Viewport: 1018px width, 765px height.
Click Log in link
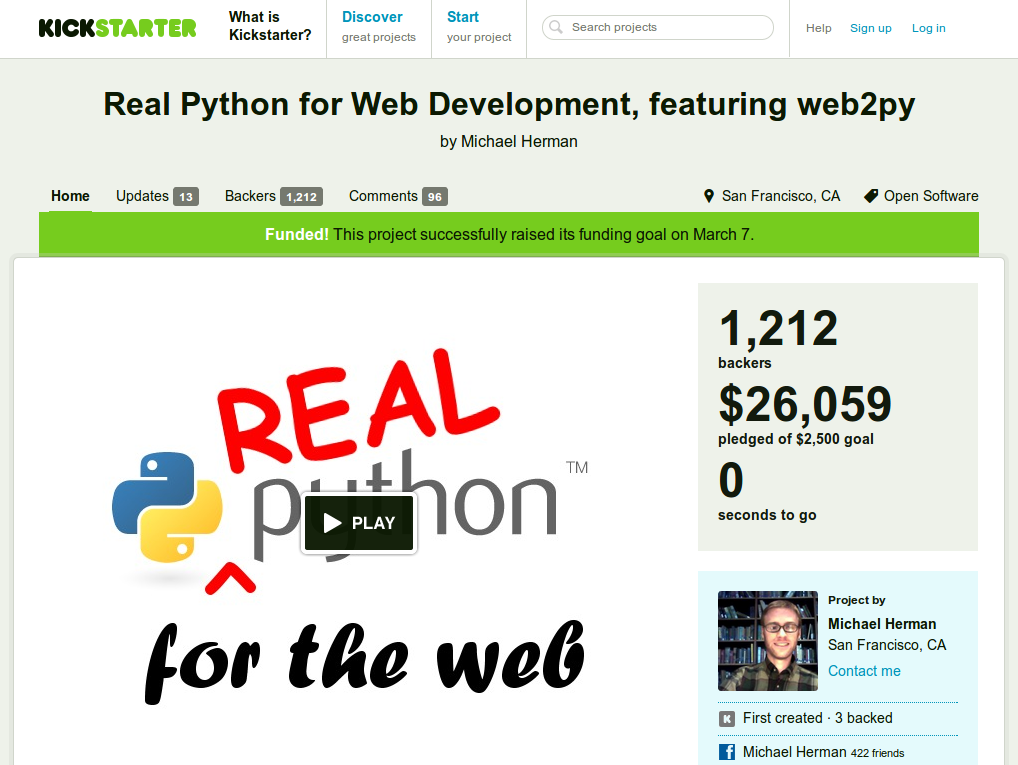[x=928, y=28]
